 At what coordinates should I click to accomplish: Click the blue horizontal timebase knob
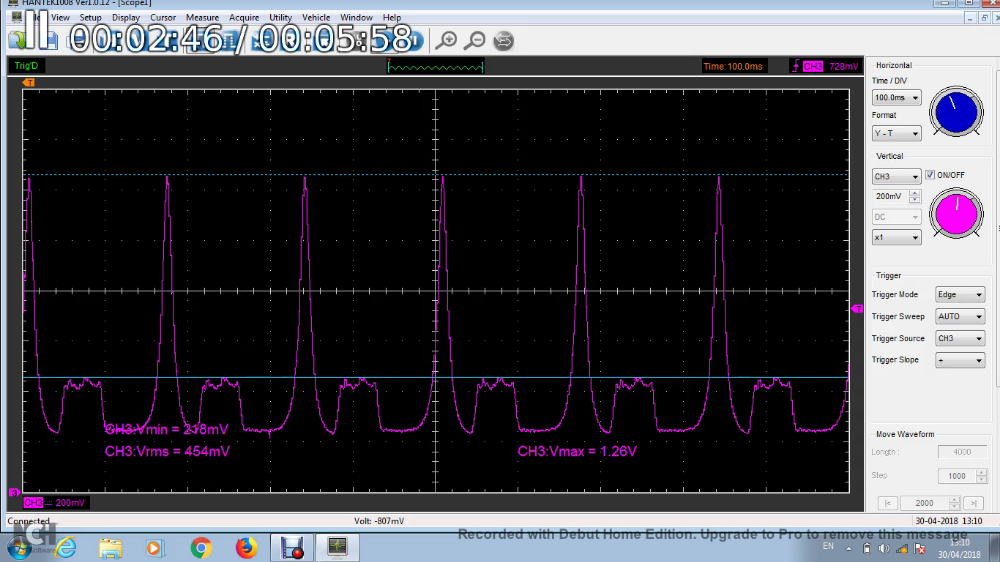(956, 112)
